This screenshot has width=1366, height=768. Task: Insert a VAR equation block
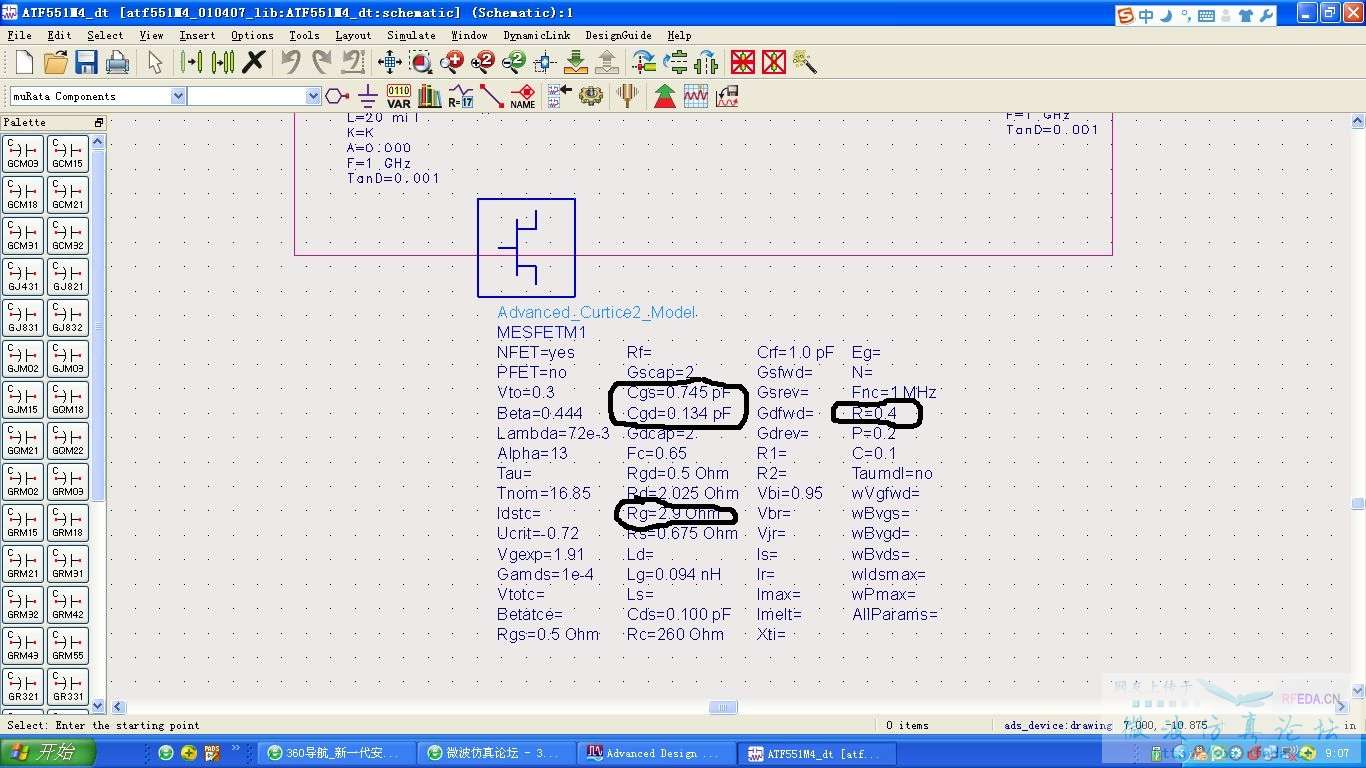[x=398, y=96]
